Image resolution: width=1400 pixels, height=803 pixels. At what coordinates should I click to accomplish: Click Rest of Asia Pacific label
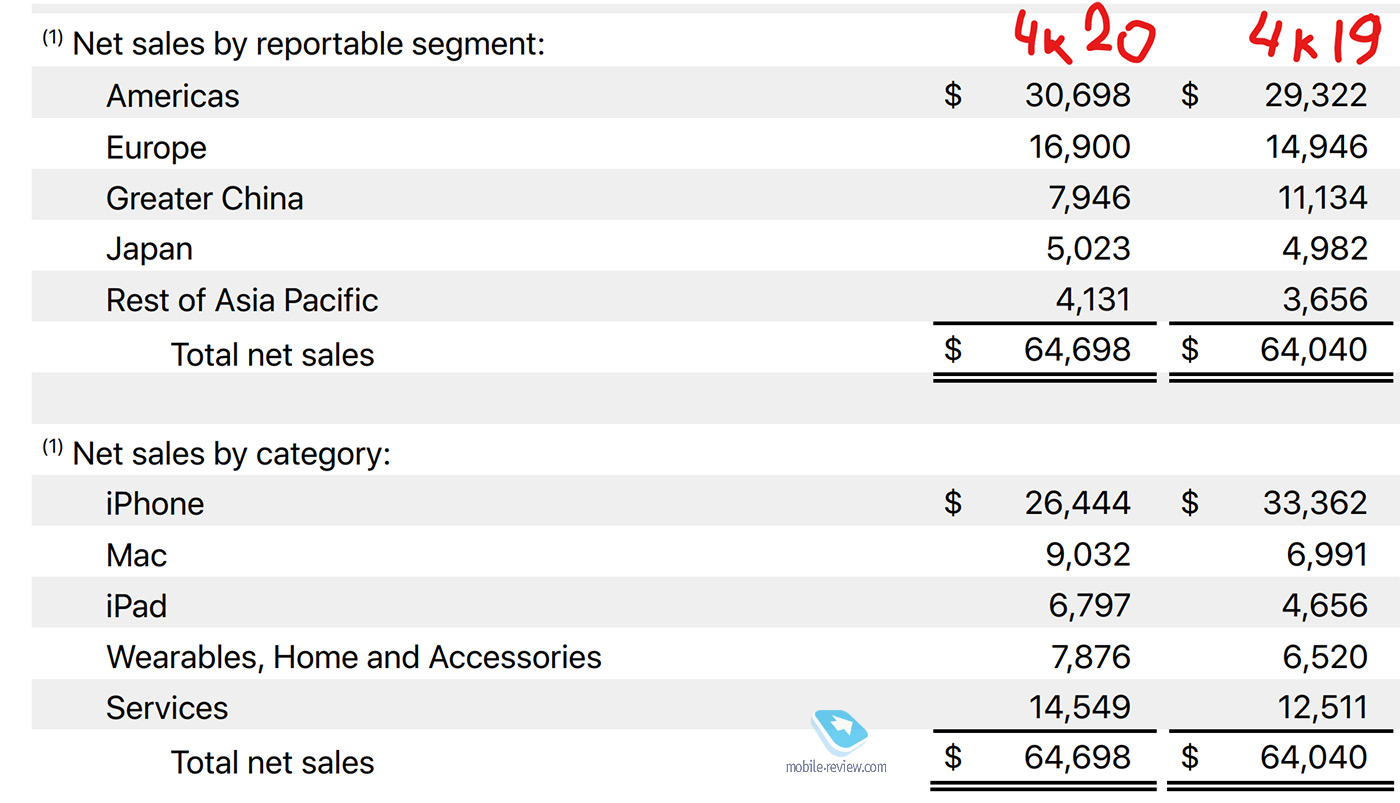[242, 300]
